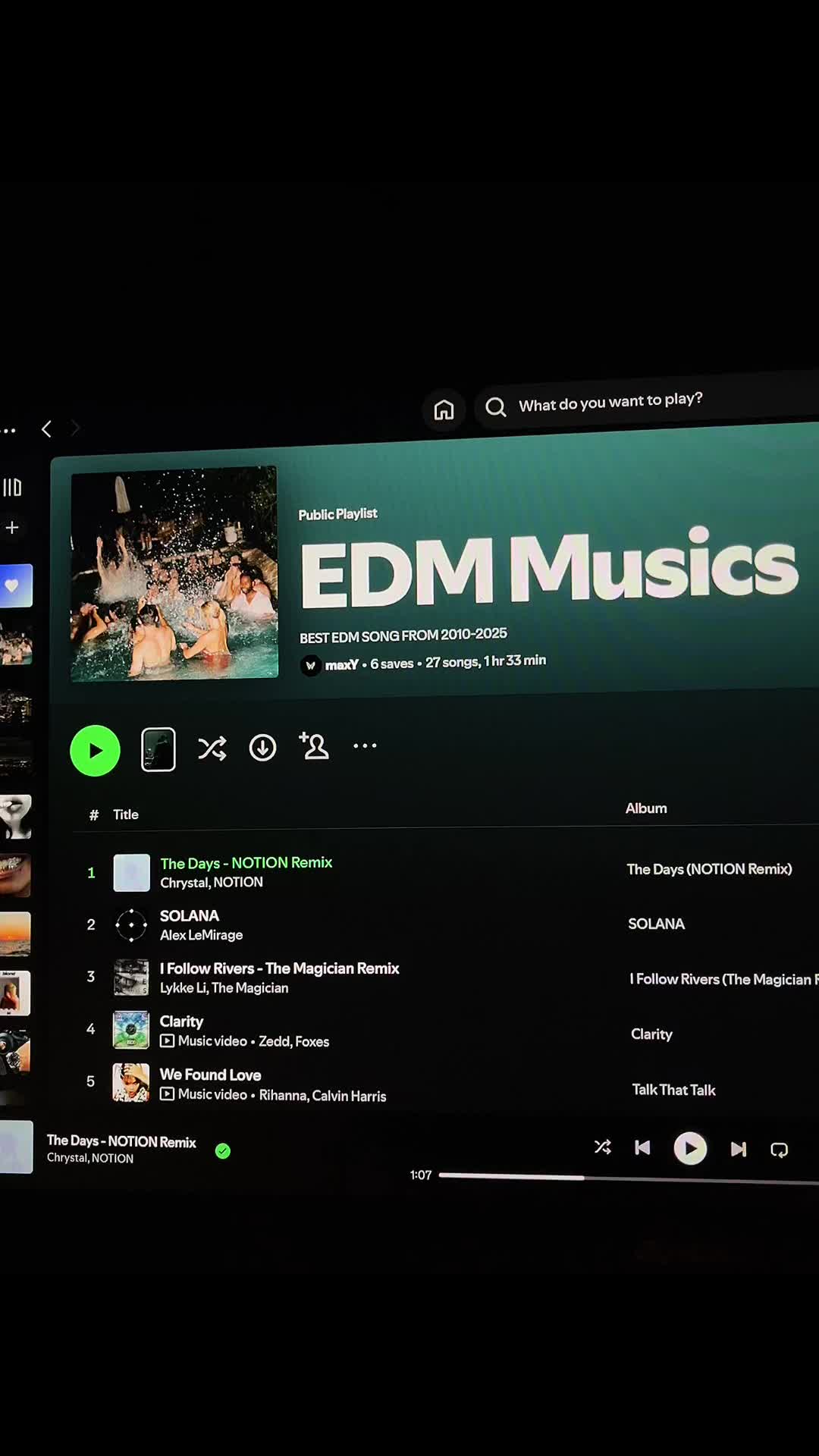The width and height of the screenshot is (819, 1456).
Task: Click I Follow Rivers track artwork
Action: 131,977
